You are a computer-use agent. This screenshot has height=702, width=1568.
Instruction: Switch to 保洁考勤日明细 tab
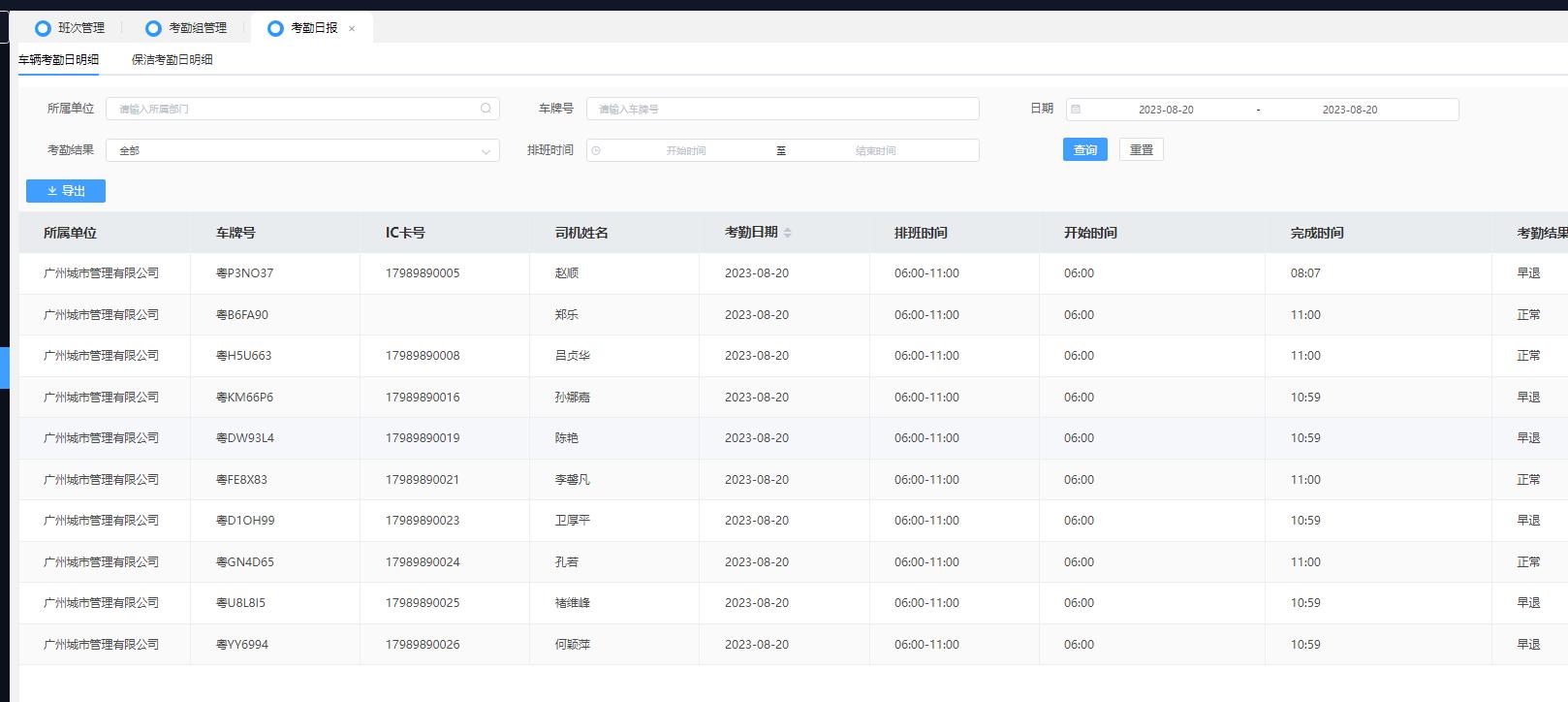coord(172,59)
